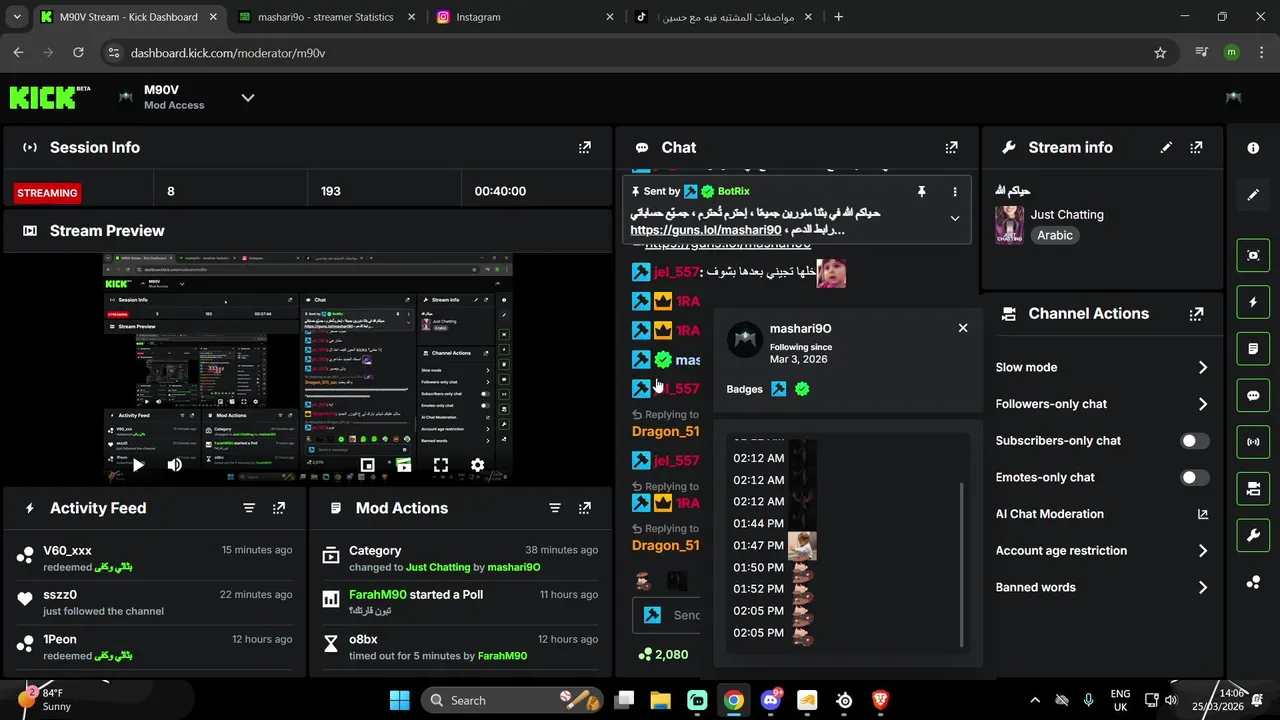Click the user card message history scrollbar
Screen dimensions: 1280x720
[x=962, y=563]
